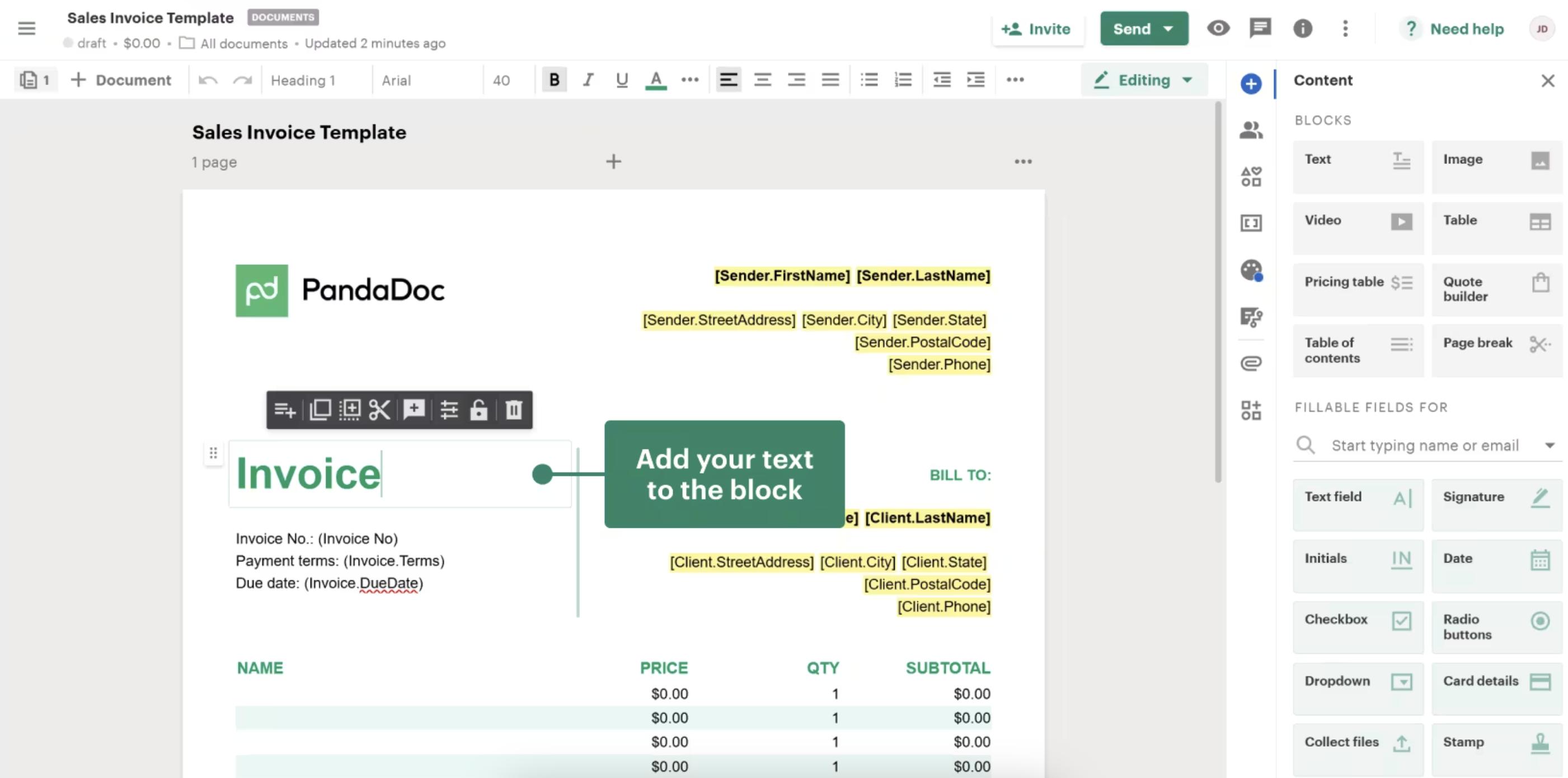Toggle italic formatting

588,79
